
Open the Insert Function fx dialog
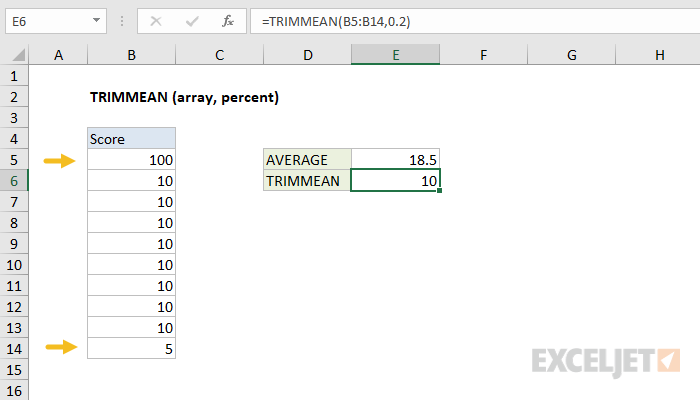[x=228, y=21]
